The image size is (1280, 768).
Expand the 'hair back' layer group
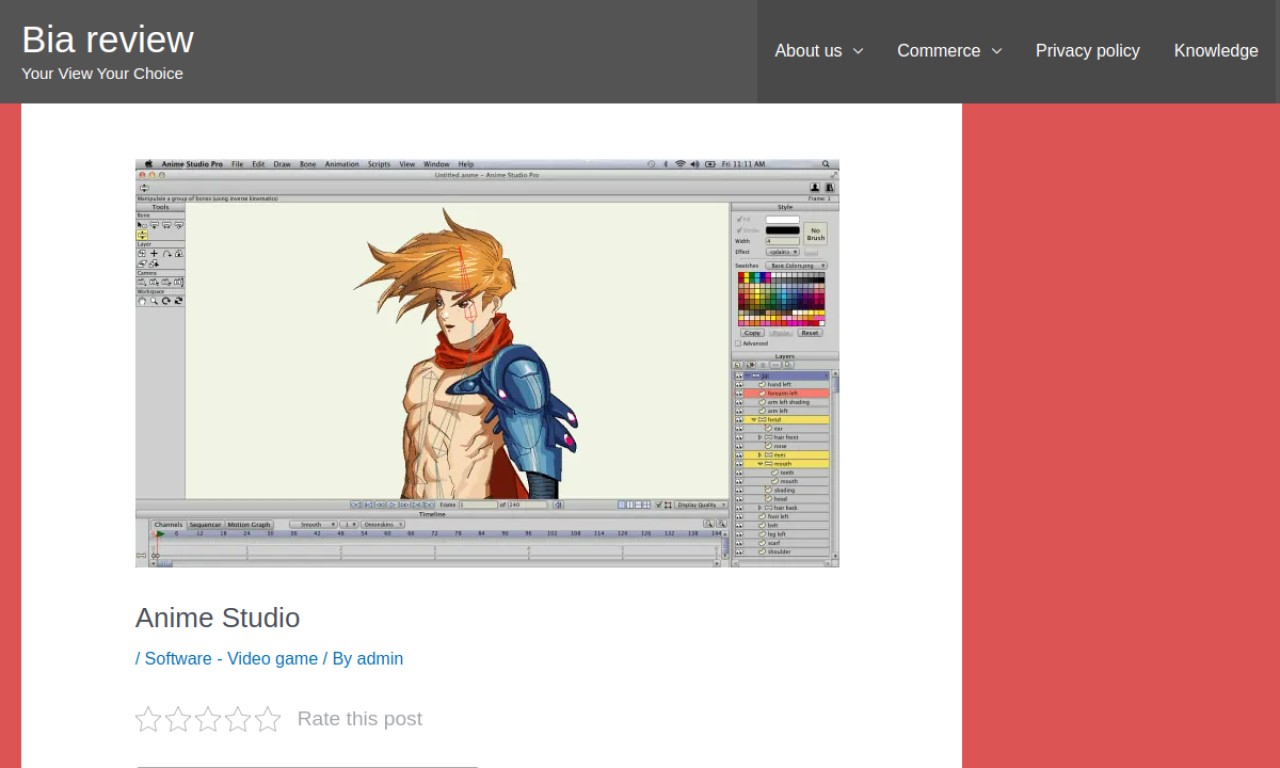[760, 507]
